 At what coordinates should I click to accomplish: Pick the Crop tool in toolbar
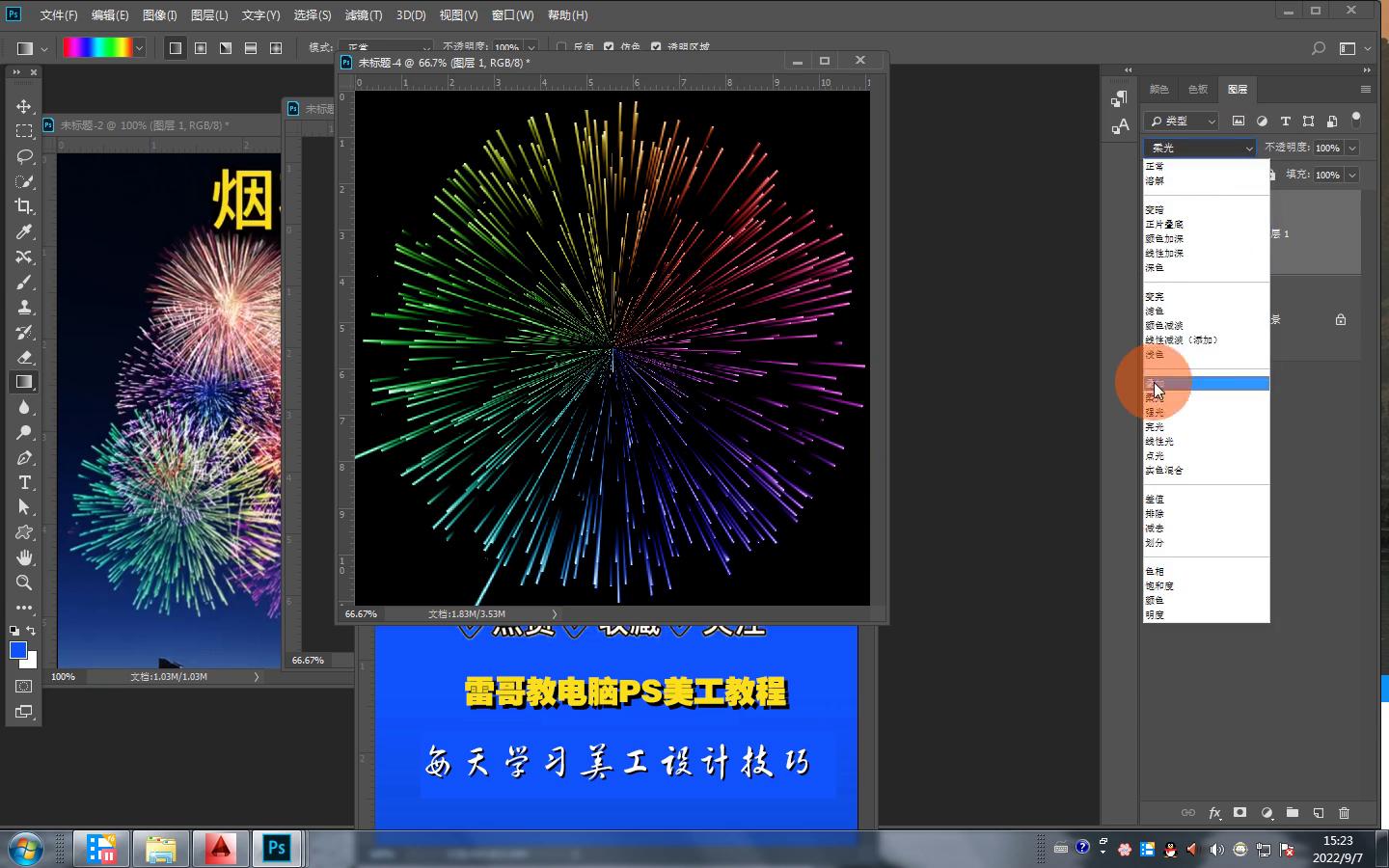24,206
